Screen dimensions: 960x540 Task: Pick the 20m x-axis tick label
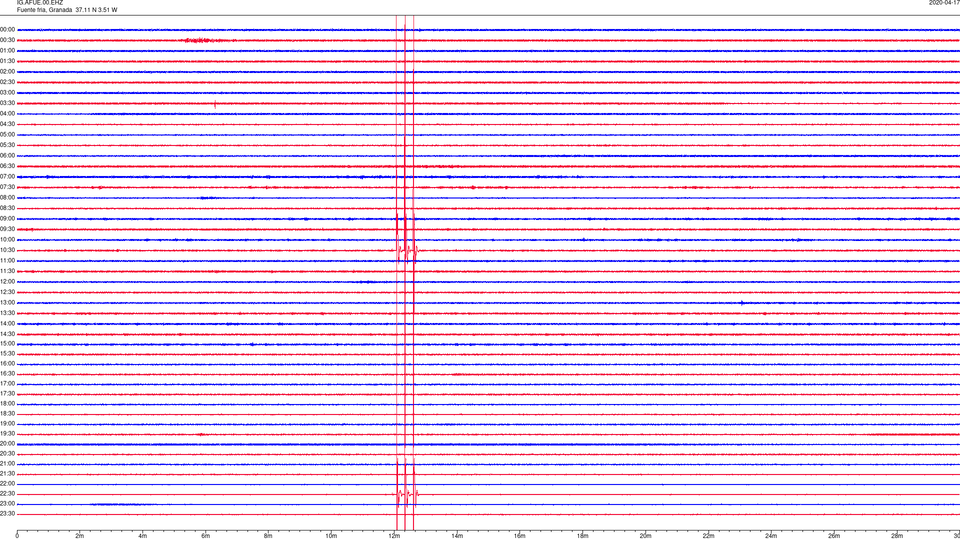645,536
